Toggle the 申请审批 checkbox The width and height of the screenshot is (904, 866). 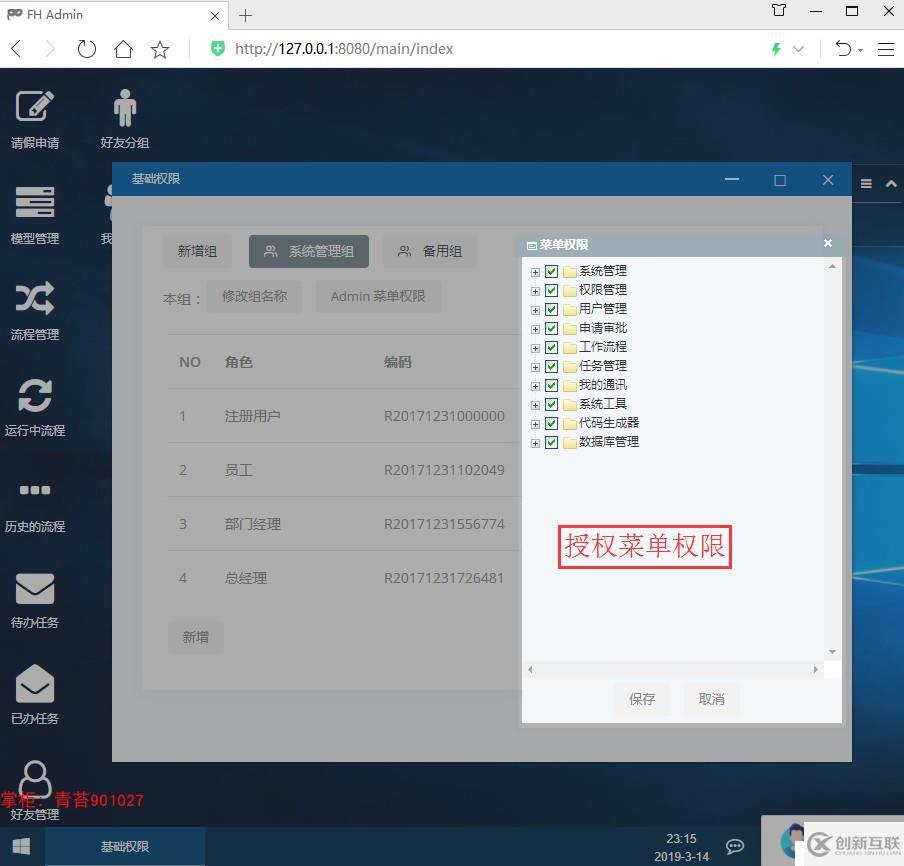pos(551,328)
